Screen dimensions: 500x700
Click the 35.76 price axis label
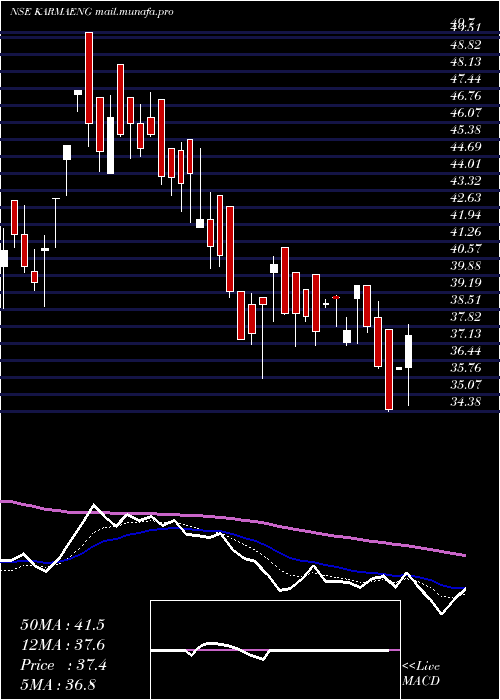466,368
